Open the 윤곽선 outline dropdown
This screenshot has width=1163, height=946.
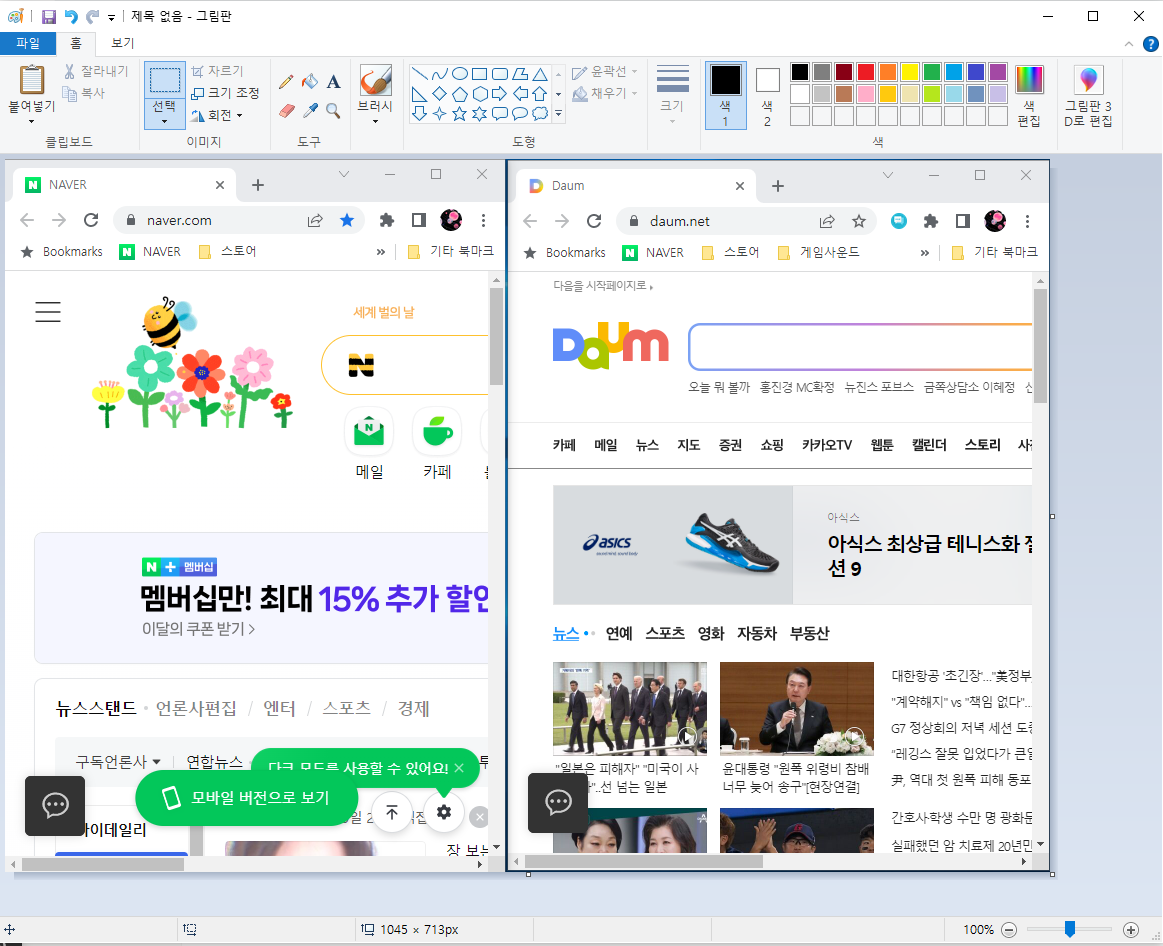(x=602, y=71)
